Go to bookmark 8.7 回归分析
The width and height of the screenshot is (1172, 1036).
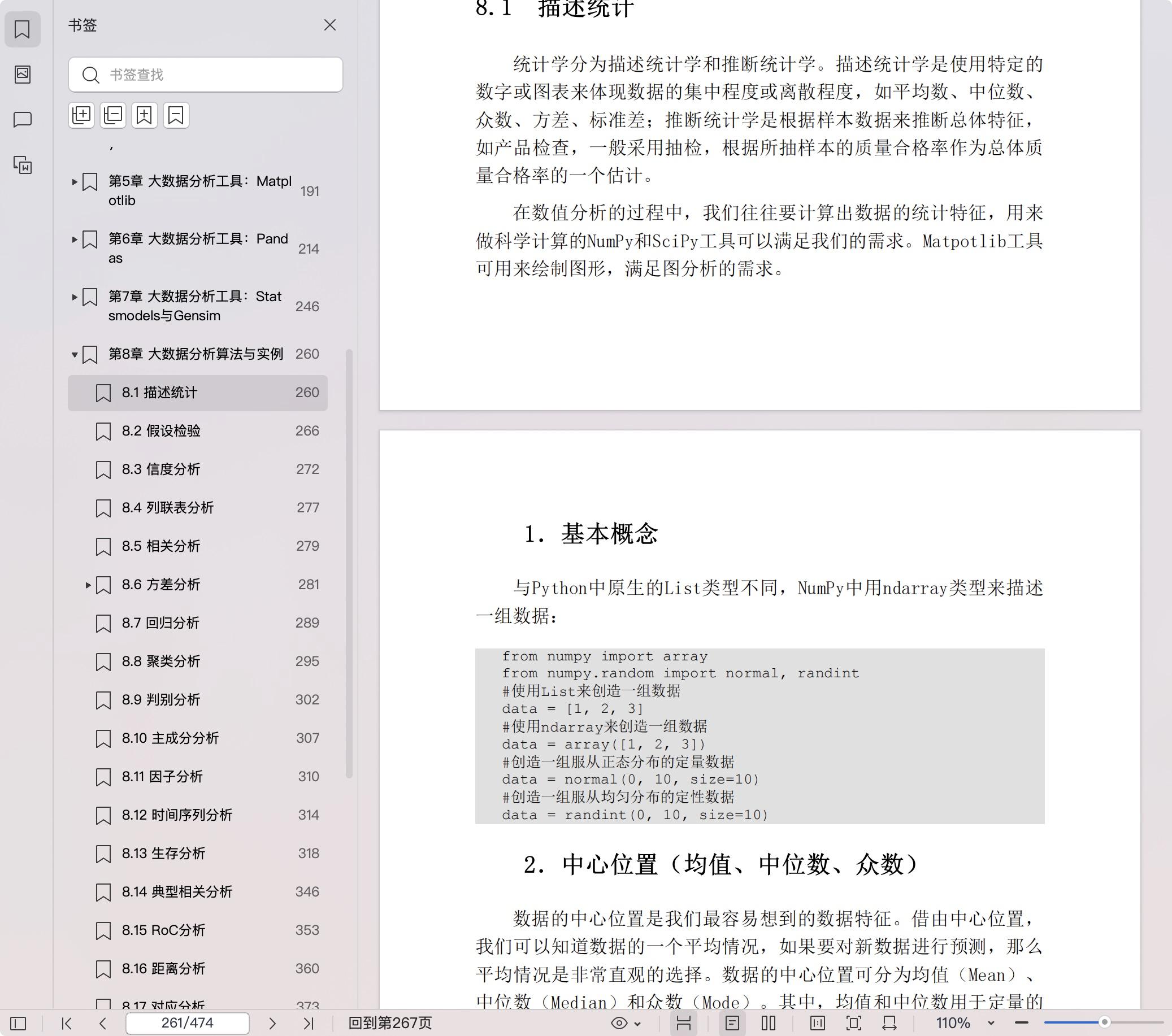[198, 623]
